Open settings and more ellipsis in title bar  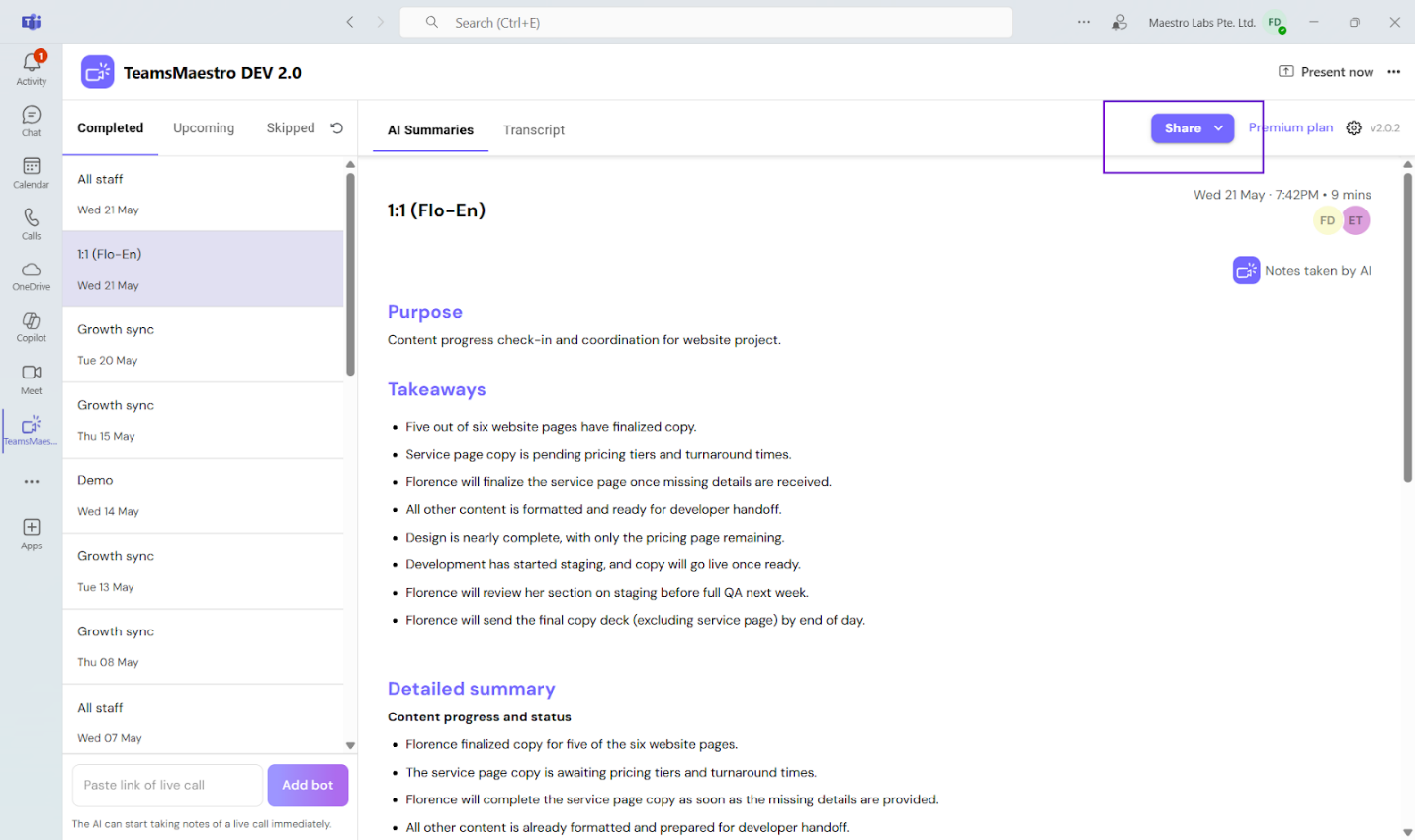click(1084, 22)
